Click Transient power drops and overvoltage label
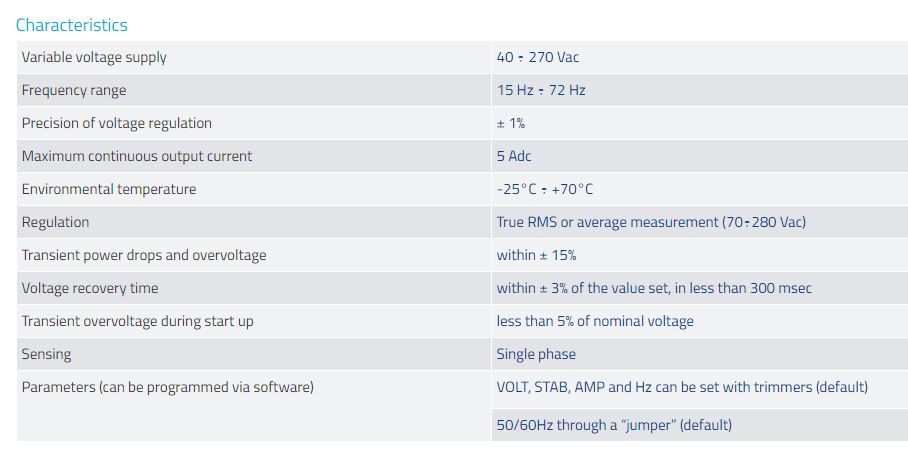The image size is (908, 458). (144, 256)
